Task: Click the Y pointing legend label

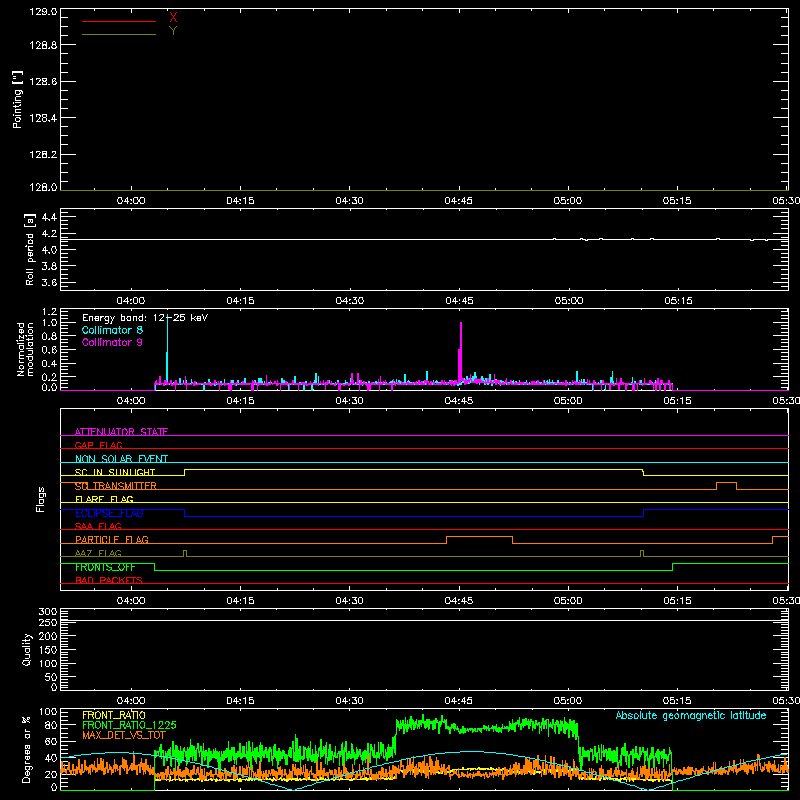Action: click(173, 31)
